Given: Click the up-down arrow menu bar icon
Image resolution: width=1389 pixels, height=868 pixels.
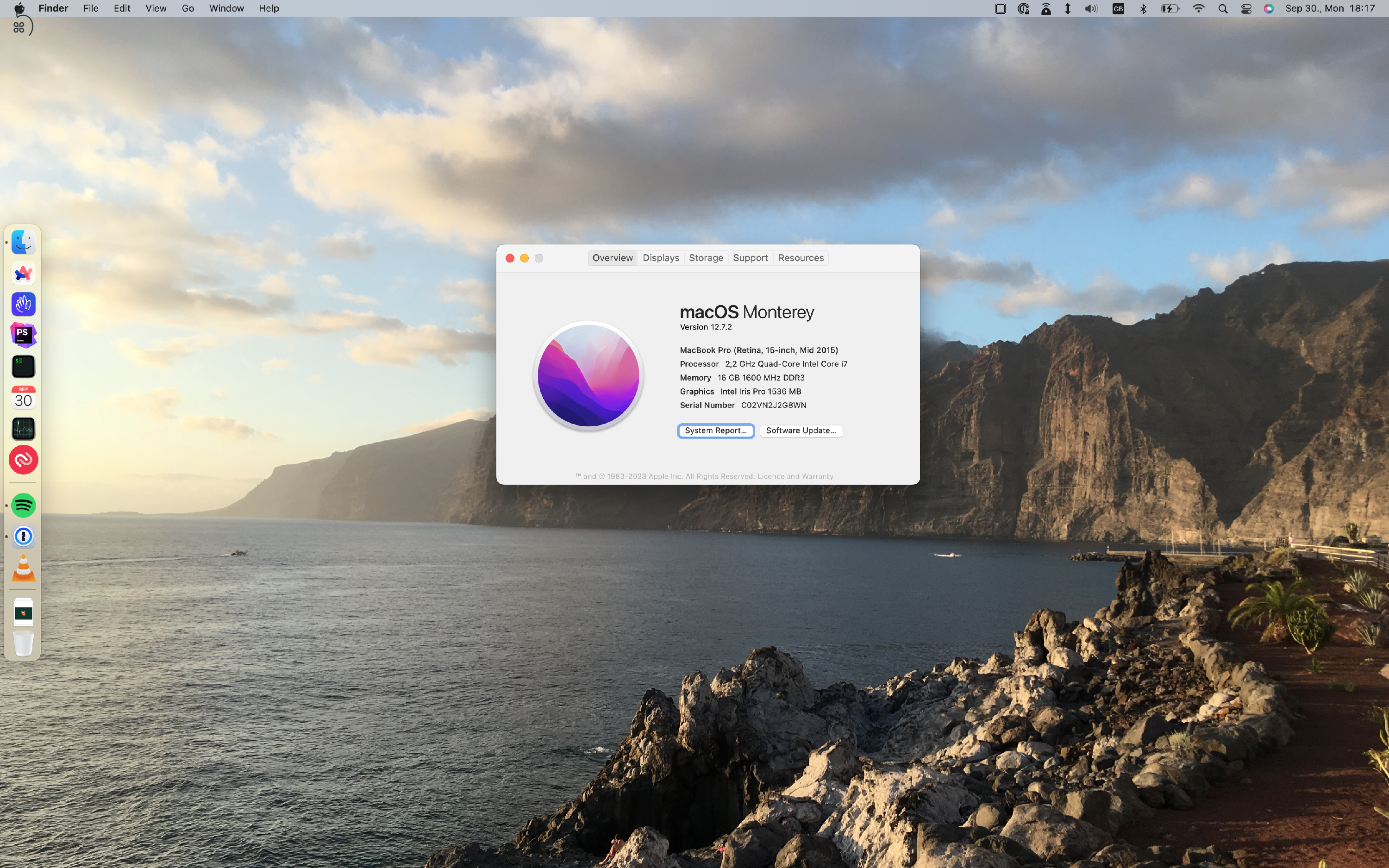Looking at the screenshot, I should click(x=1068, y=9).
